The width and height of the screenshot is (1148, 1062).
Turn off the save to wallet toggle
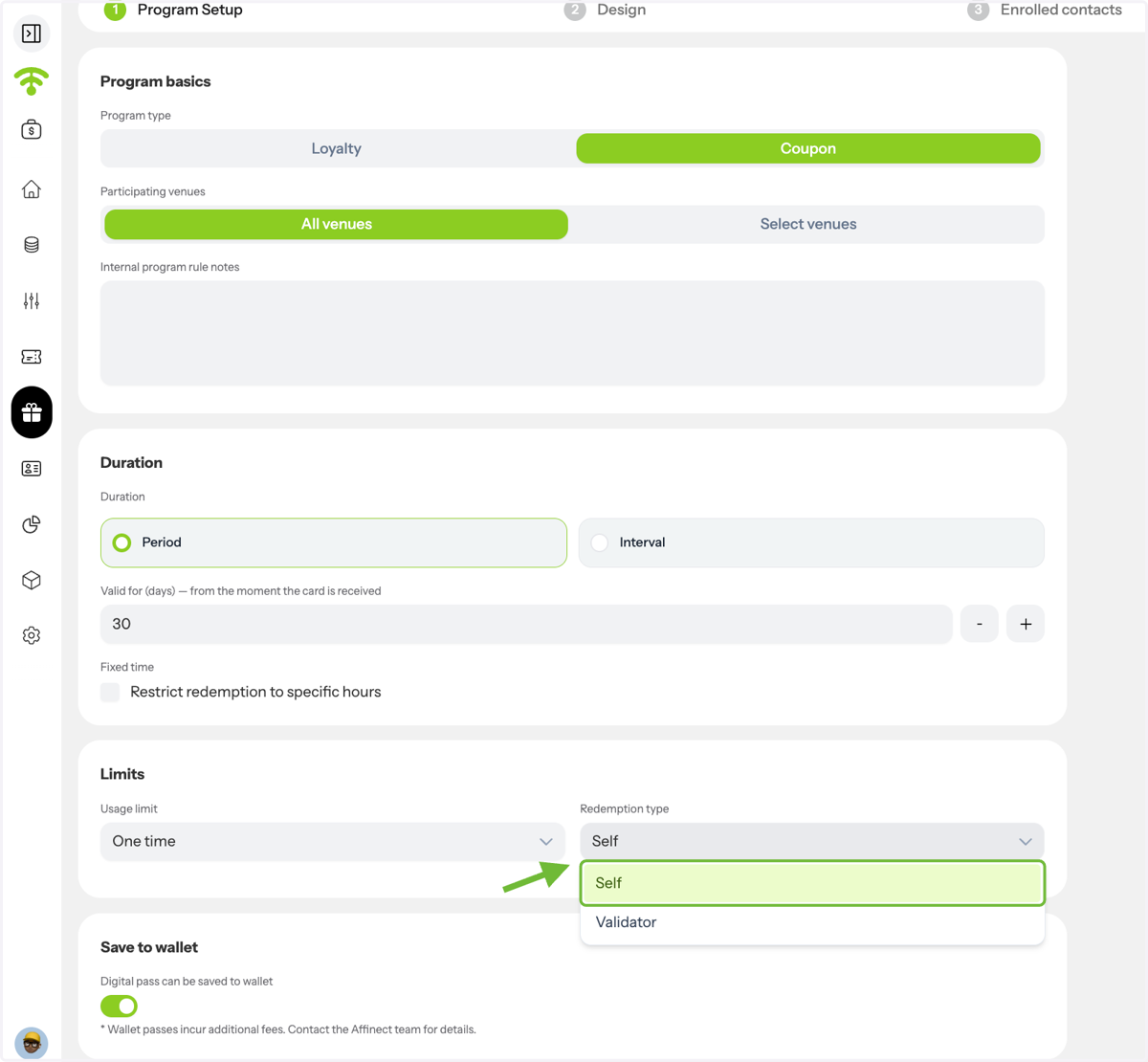point(119,1006)
